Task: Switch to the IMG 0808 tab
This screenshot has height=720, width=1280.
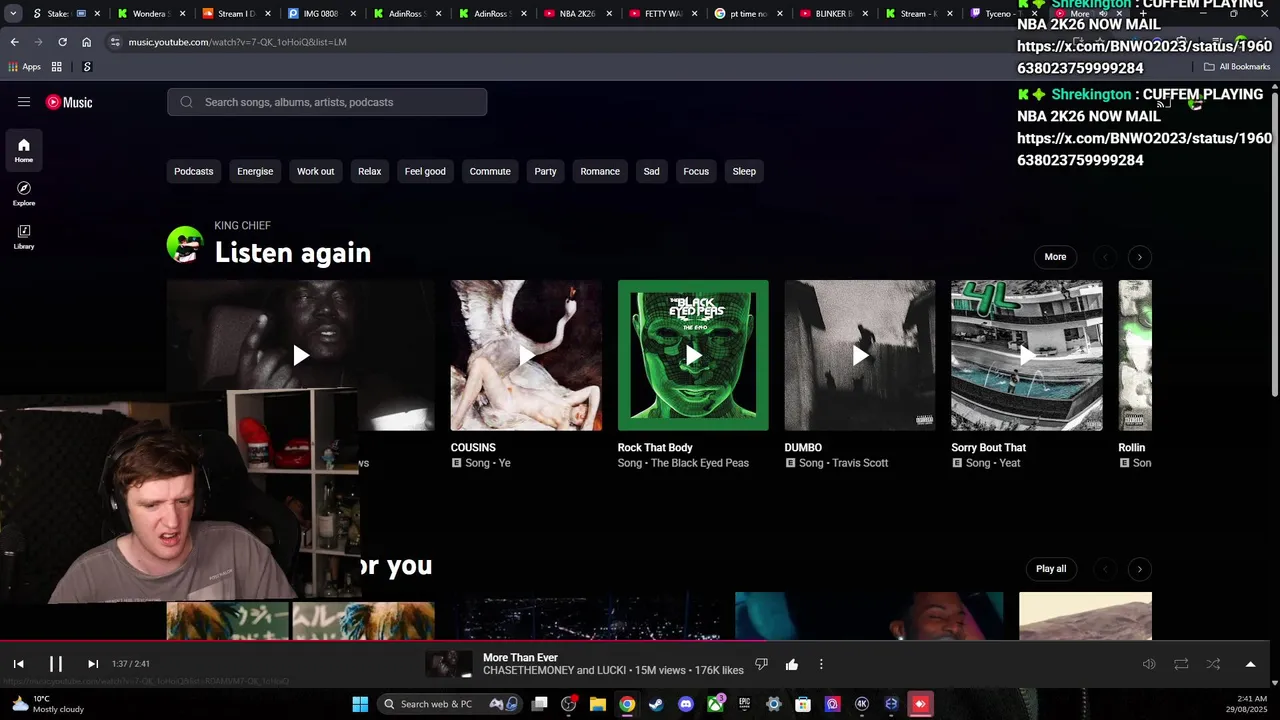Action: click(x=321, y=14)
